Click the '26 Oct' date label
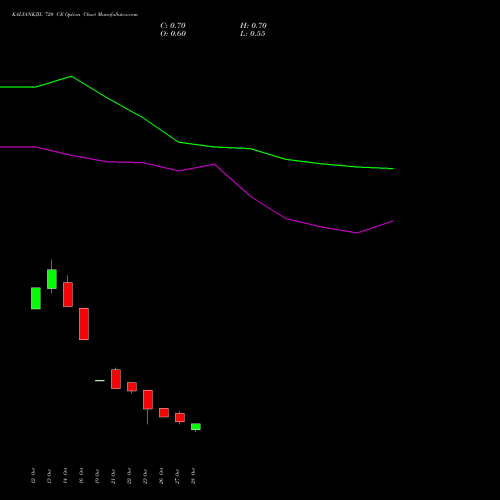 point(161,476)
